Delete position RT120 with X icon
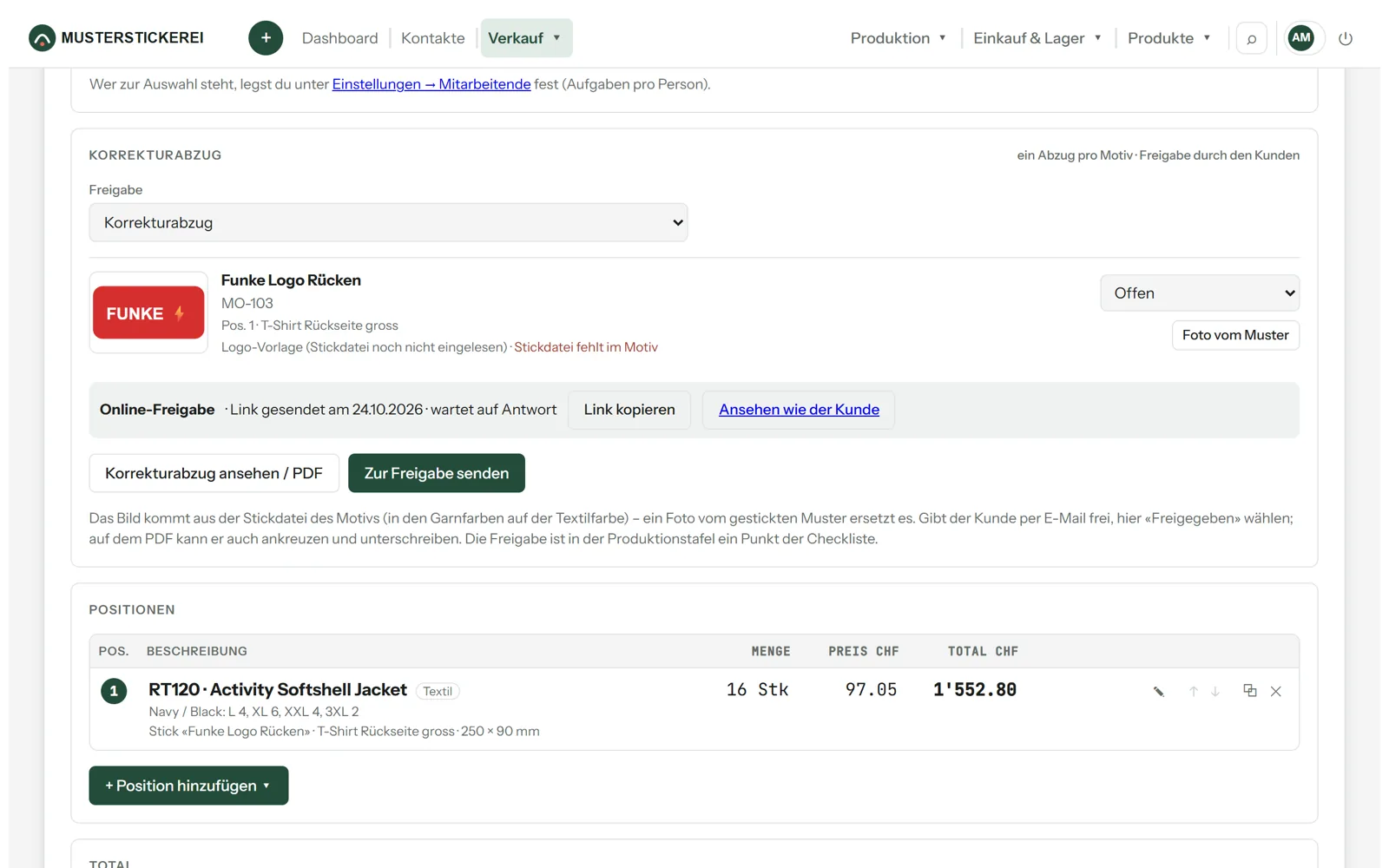Viewport: 1389px width, 868px height. tap(1276, 691)
